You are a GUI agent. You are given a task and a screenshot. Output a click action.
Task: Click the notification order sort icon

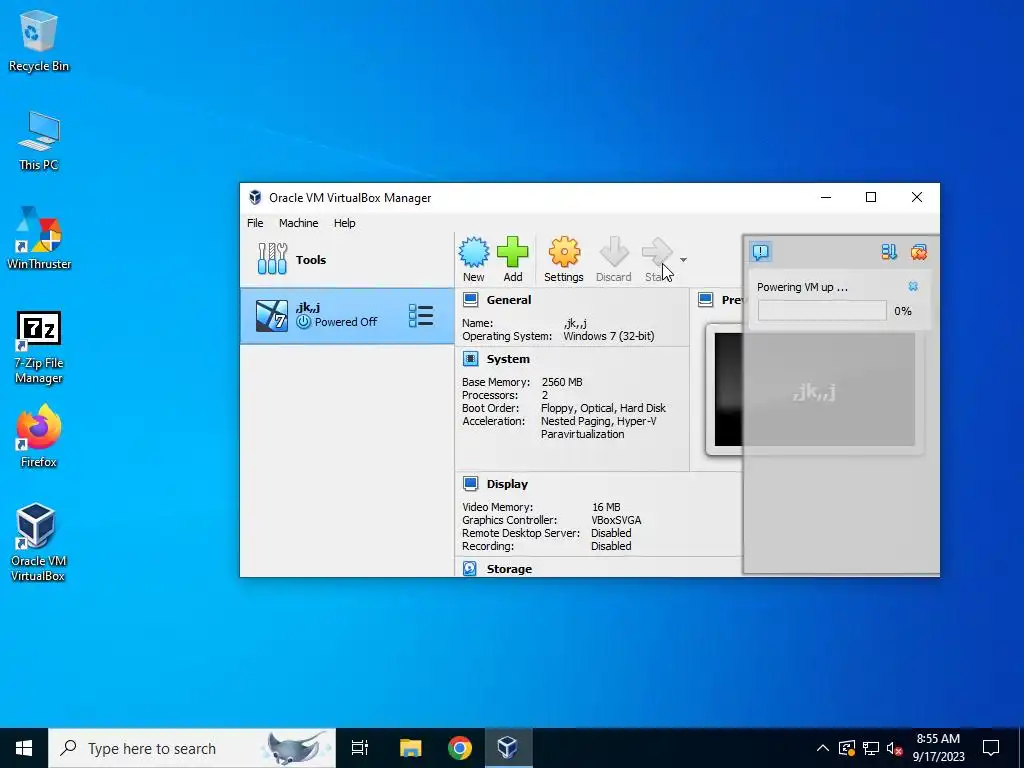coord(889,252)
